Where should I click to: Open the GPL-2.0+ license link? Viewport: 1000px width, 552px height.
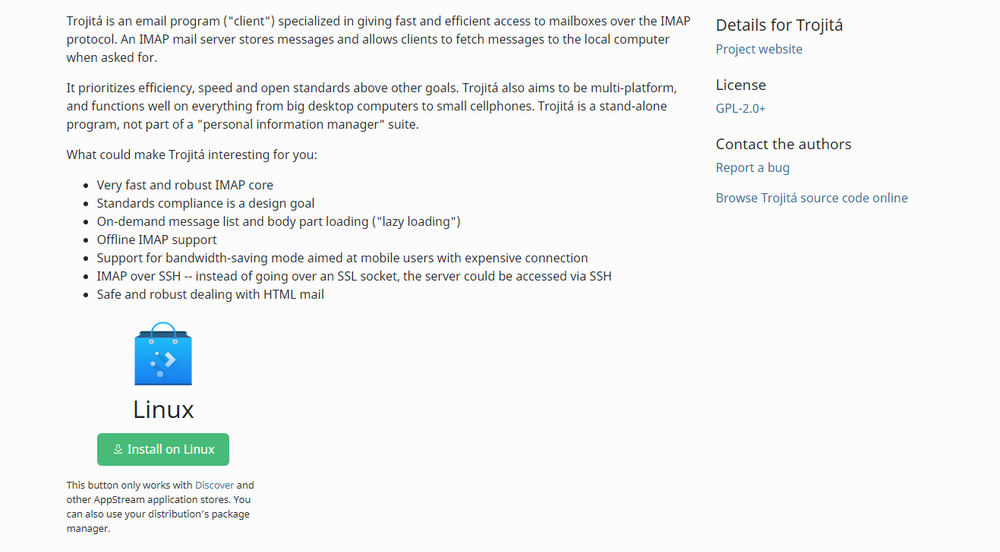[741, 108]
